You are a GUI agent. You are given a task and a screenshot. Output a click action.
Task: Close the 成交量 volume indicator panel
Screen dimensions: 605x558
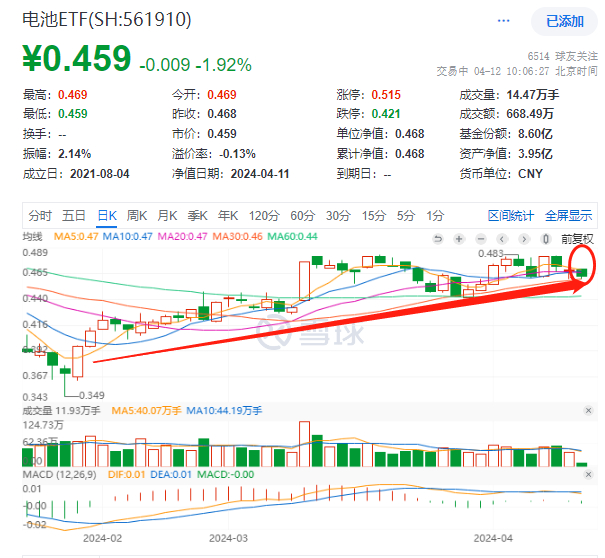tap(588, 410)
